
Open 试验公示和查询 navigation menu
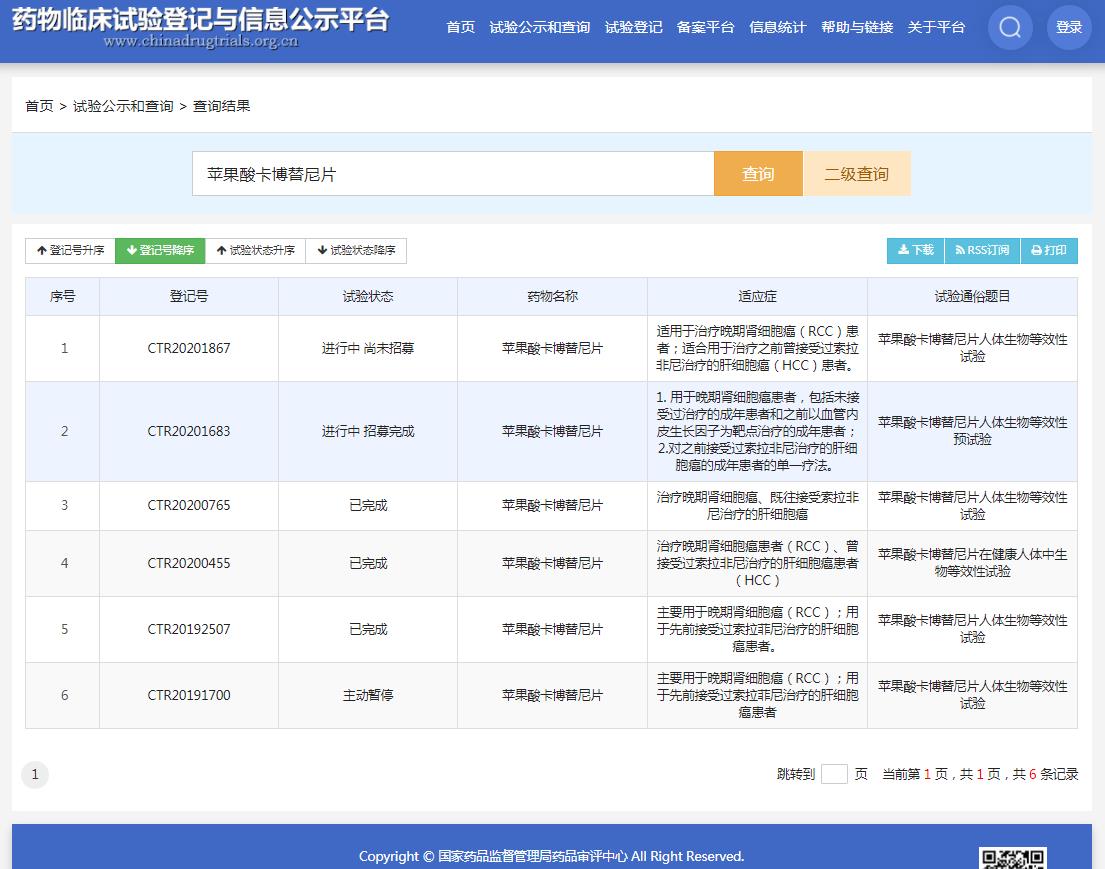click(540, 27)
